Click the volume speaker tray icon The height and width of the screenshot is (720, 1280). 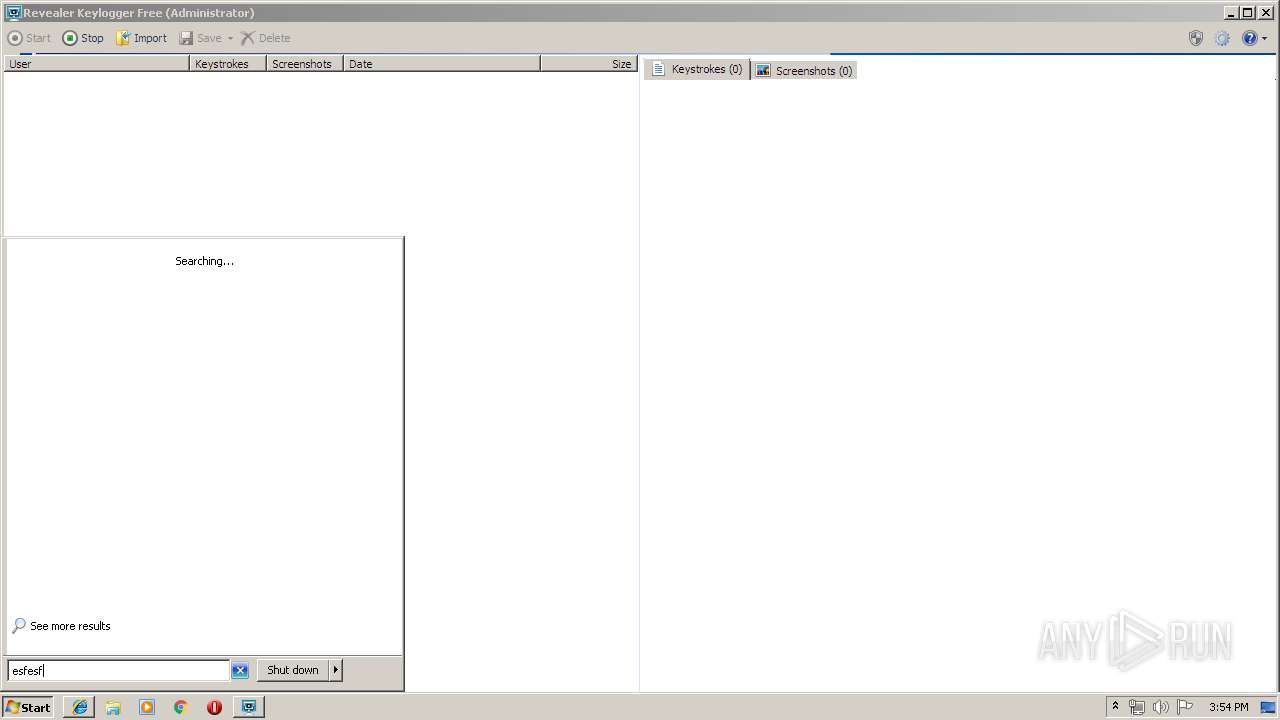click(x=1160, y=707)
